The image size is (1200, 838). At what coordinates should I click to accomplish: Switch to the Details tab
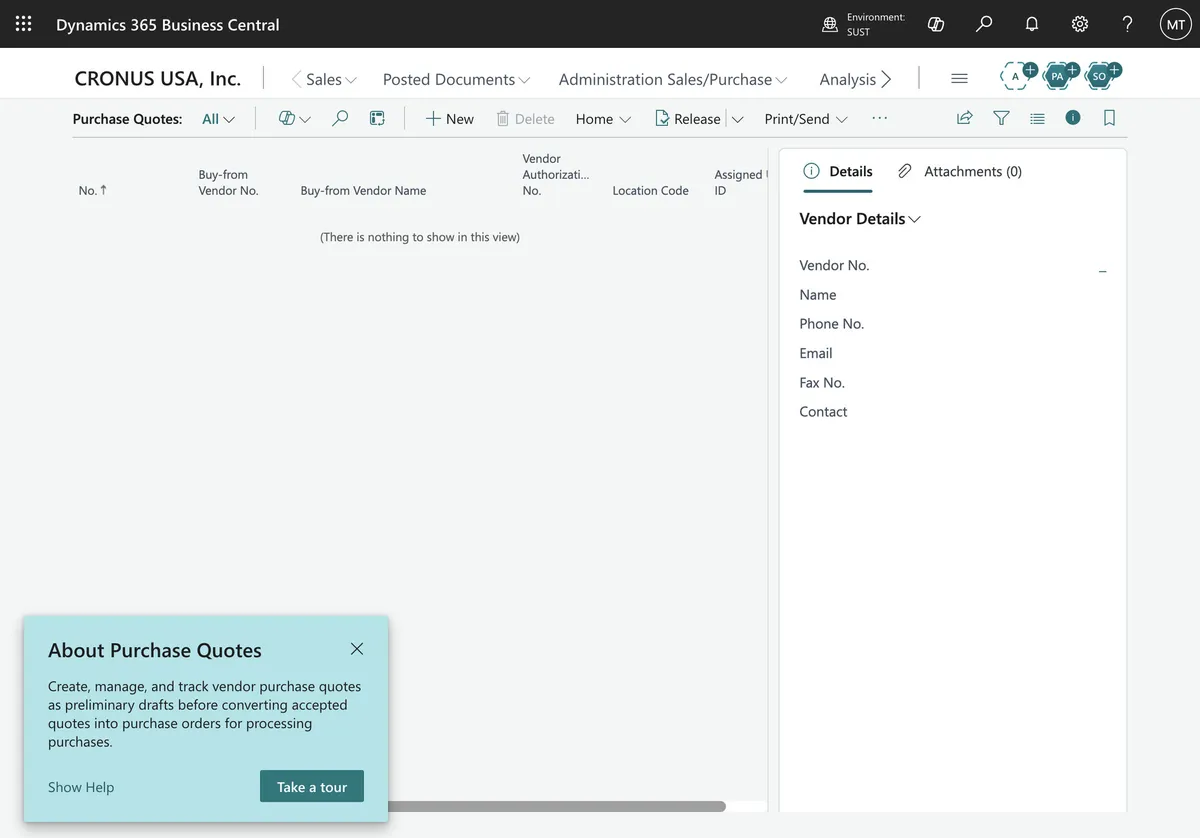coord(838,171)
